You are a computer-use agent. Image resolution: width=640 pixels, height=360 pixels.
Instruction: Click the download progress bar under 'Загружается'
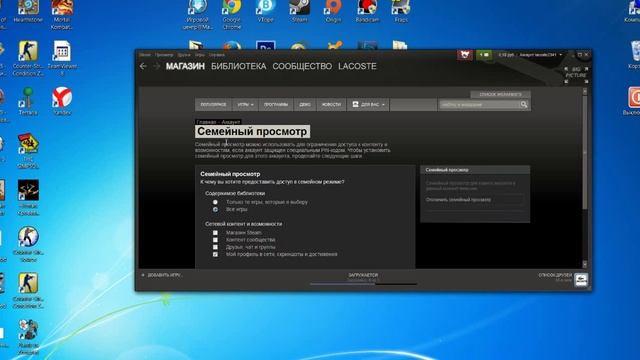pos(363,284)
